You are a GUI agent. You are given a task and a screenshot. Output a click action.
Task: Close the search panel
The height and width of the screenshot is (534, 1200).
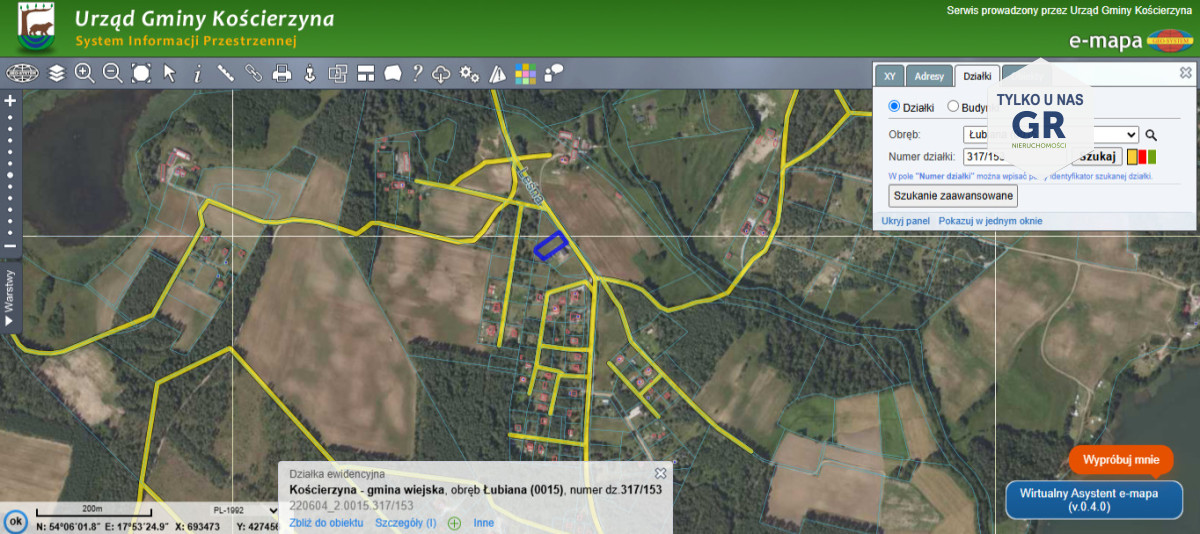point(1185,73)
